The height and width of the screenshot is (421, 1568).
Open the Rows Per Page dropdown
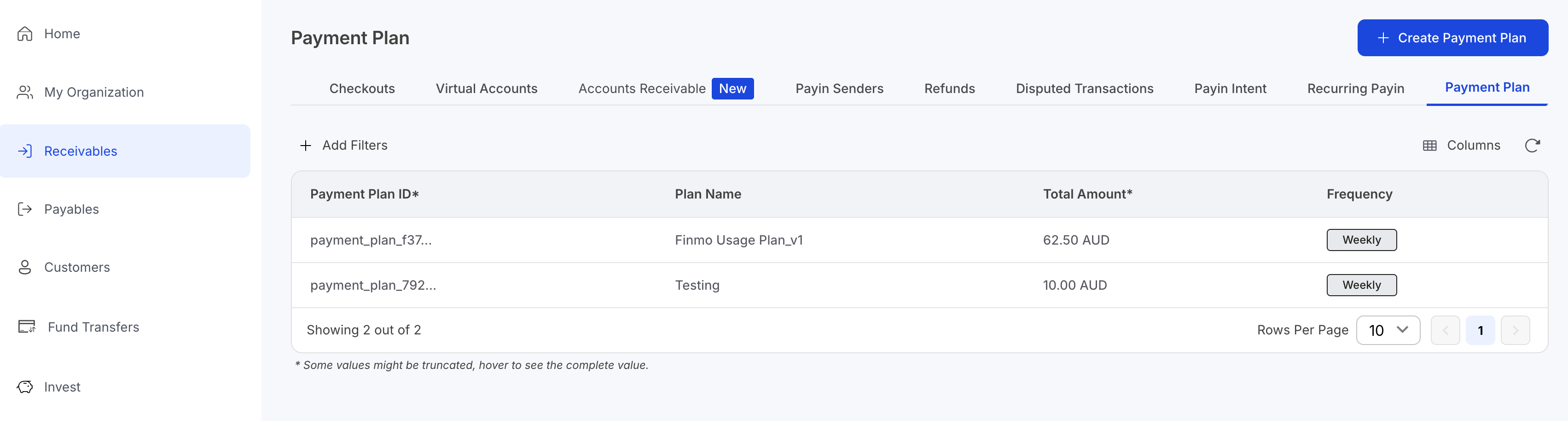1388,330
